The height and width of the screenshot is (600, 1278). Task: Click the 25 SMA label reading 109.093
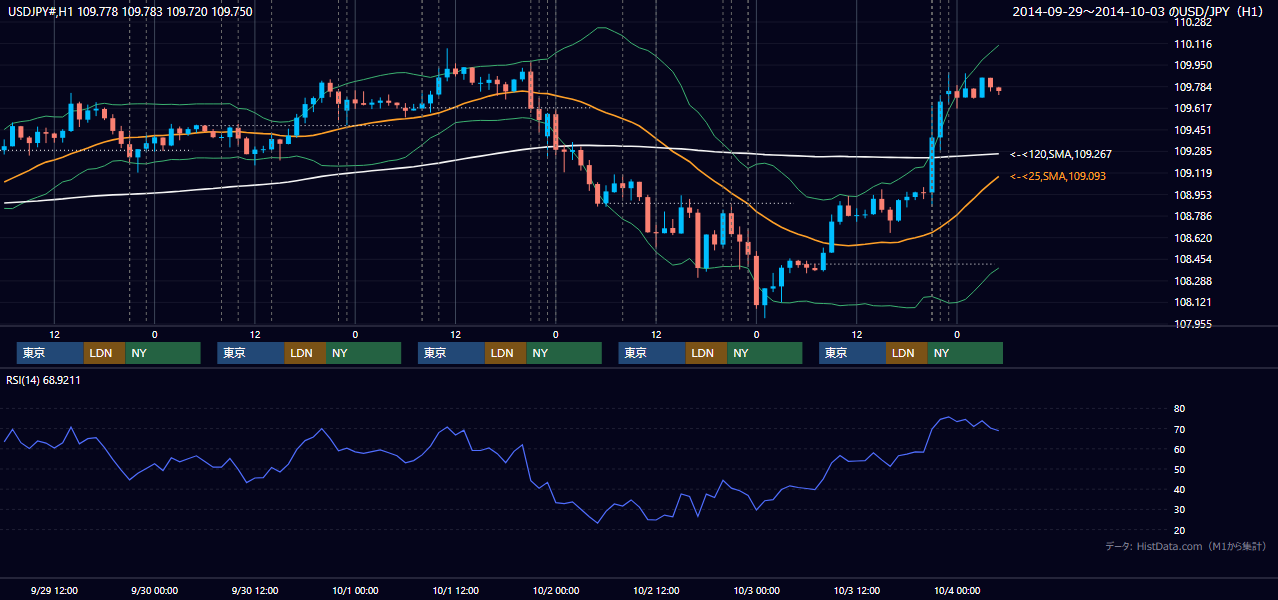point(1058,176)
